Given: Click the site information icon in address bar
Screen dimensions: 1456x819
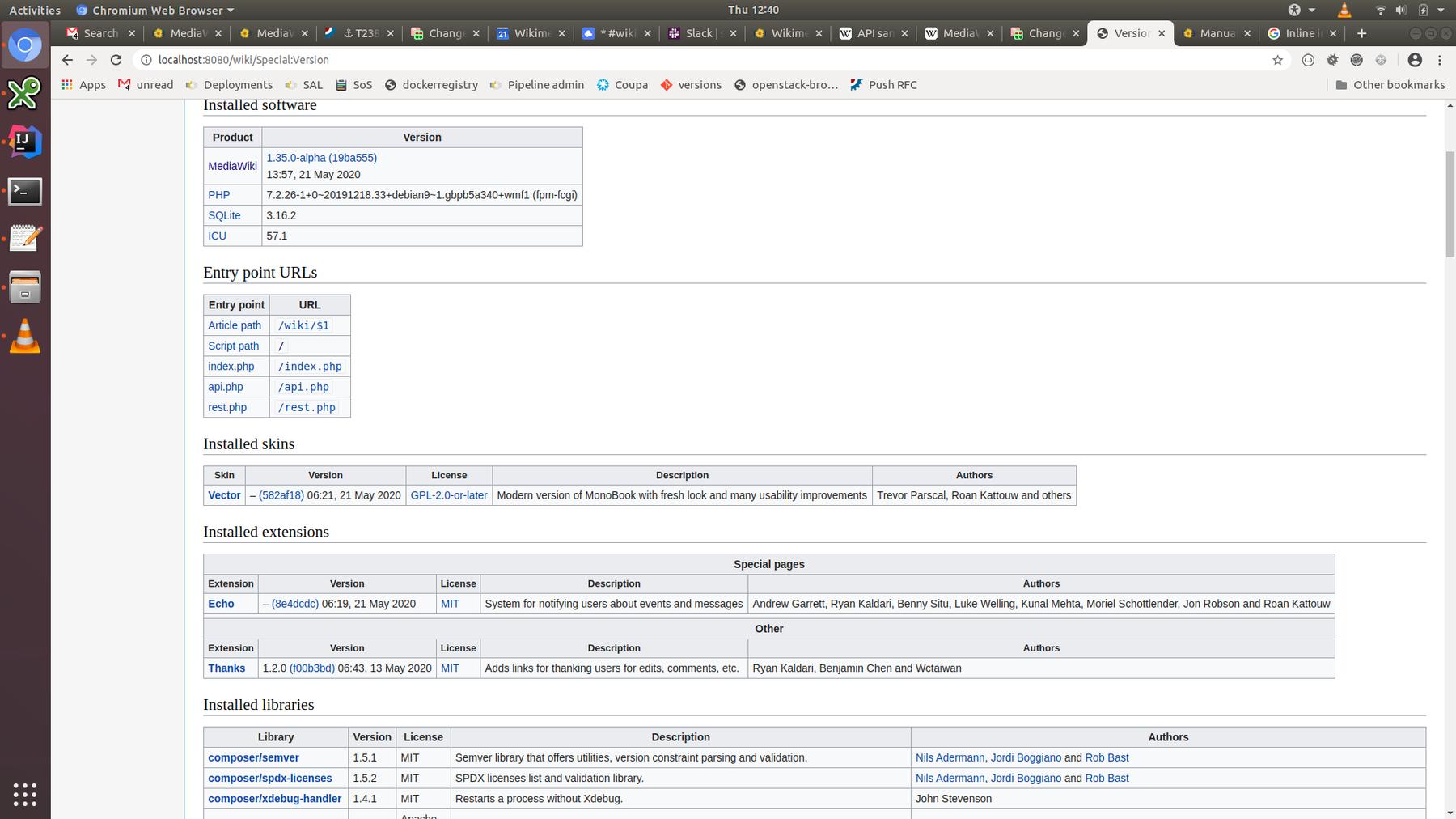Looking at the screenshot, I should click(x=146, y=60).
